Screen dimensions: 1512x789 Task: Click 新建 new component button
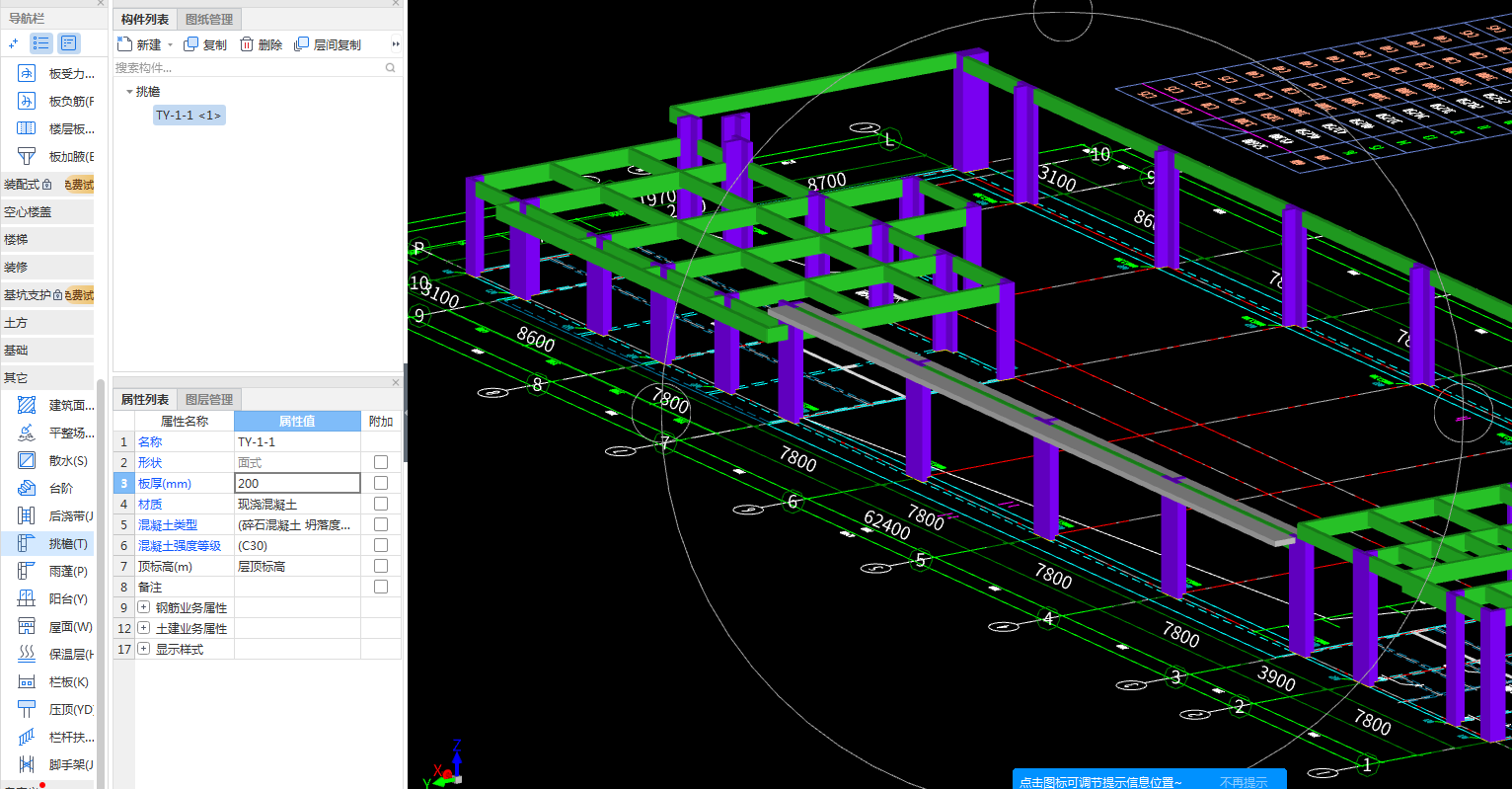click(139, 44)
